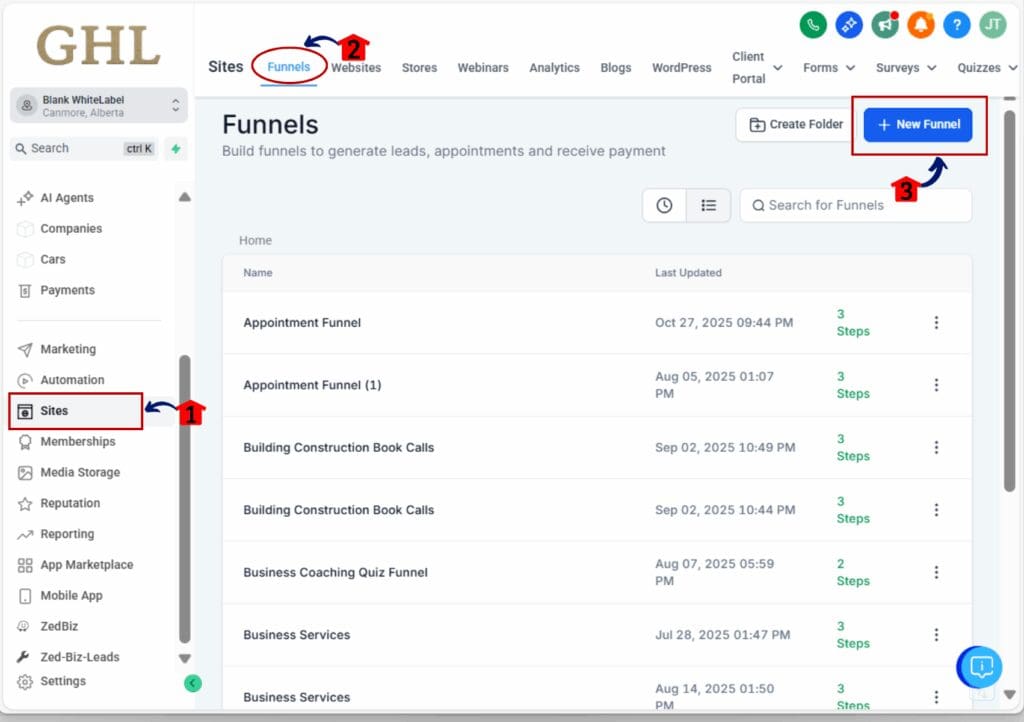Click the Create Folder button
The height and width of the screenshot is (722, 1024).
(x=793, y=124)
